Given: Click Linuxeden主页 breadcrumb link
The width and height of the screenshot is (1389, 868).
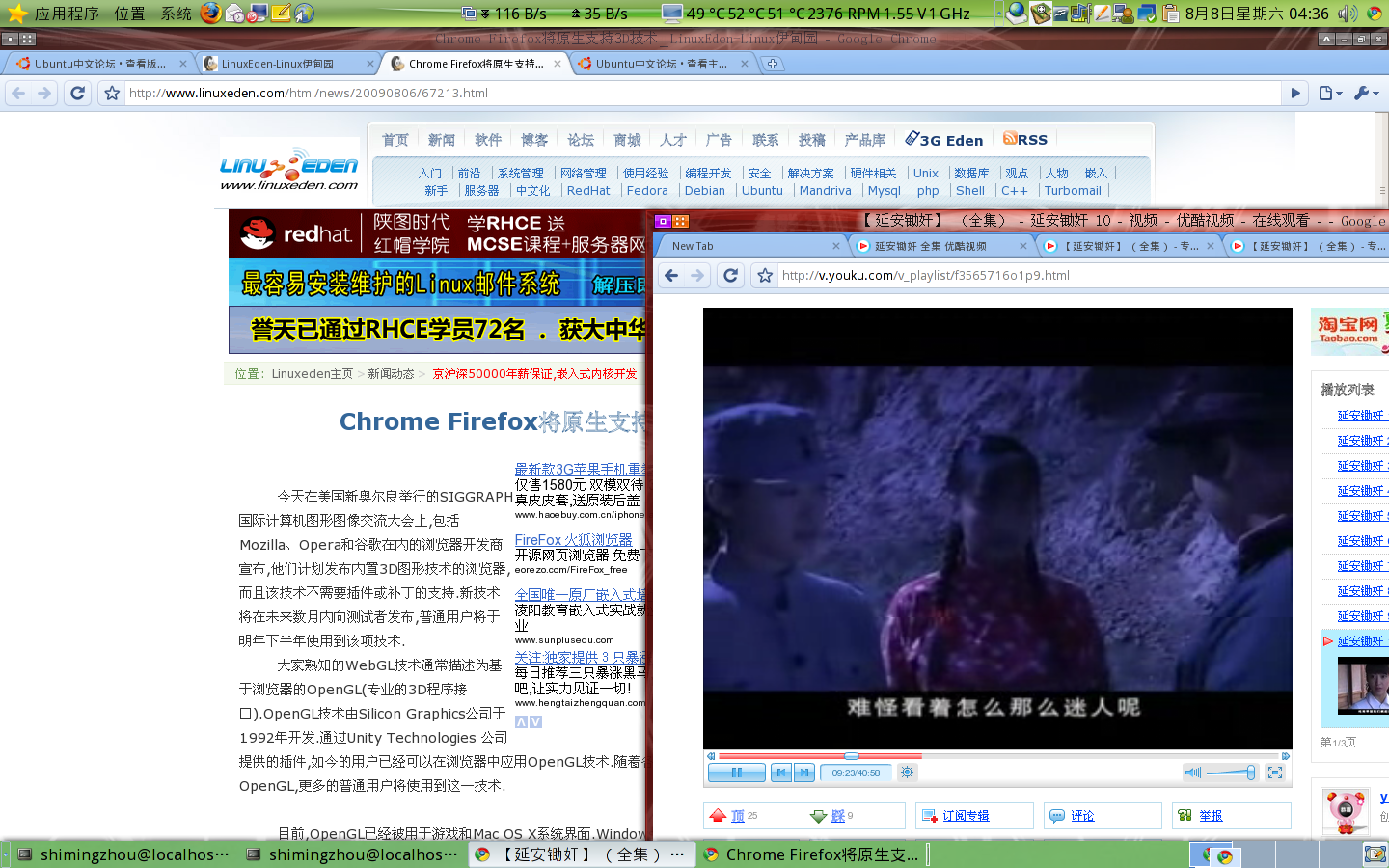Looking at the screenshot, I should pyautogui.click(x=312, y=374).
